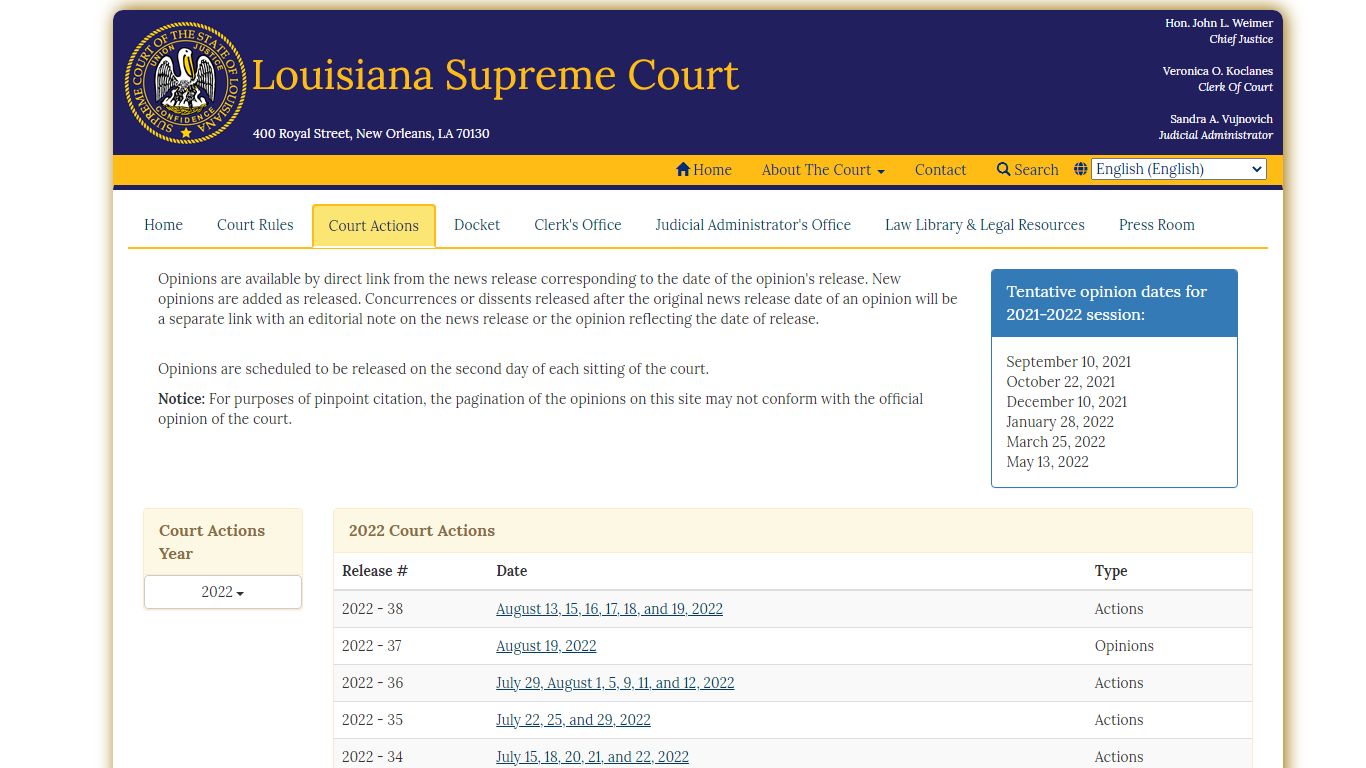The image size is (1366, 768).
Task: Open the August 13, 15, 16, 17, 18, and 19, 2022 link
Action: point(609,609)
